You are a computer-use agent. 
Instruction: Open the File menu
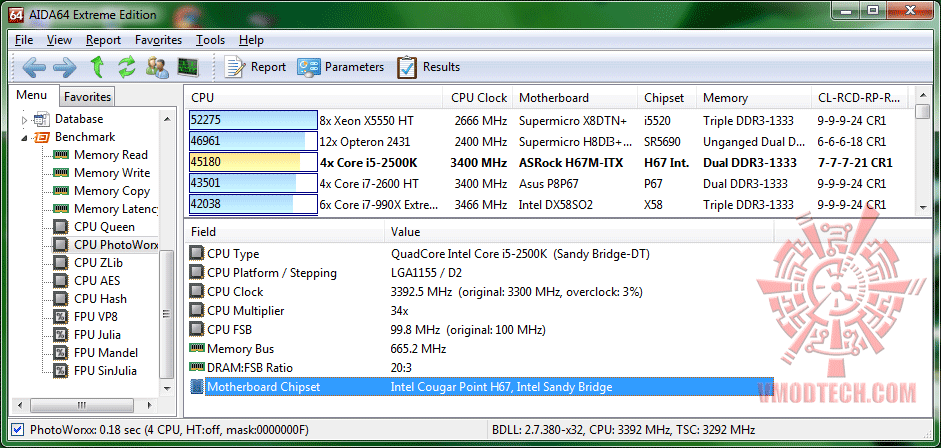(24, 40)
